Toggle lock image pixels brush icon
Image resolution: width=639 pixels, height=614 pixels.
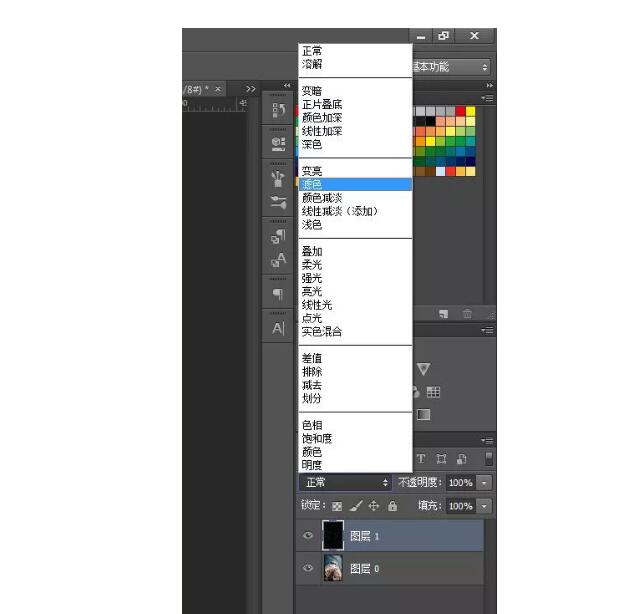[356, 506]
